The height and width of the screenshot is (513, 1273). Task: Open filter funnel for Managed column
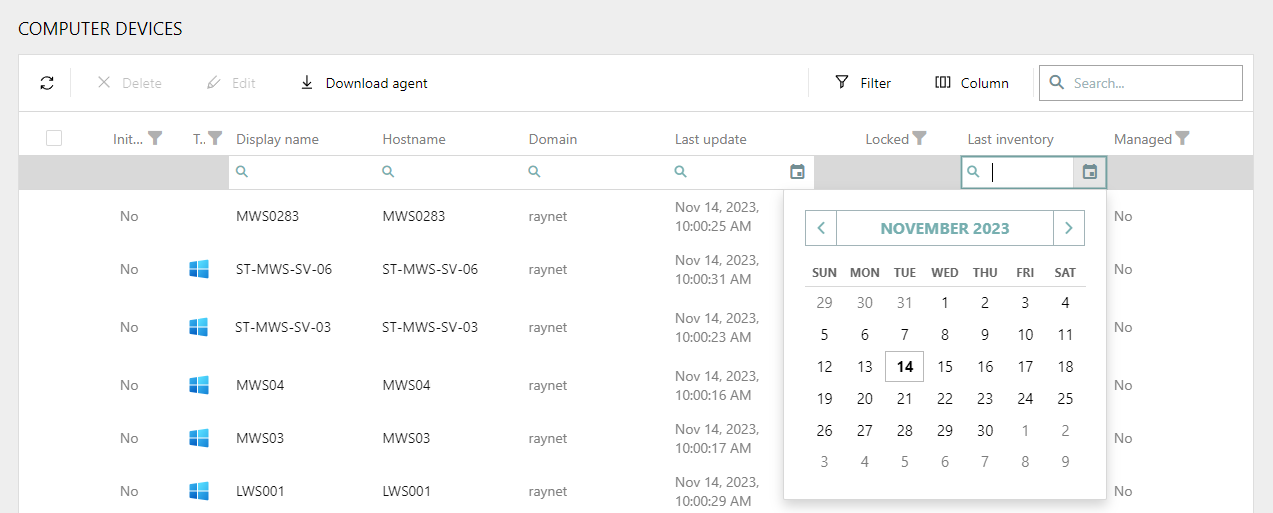1183,139
